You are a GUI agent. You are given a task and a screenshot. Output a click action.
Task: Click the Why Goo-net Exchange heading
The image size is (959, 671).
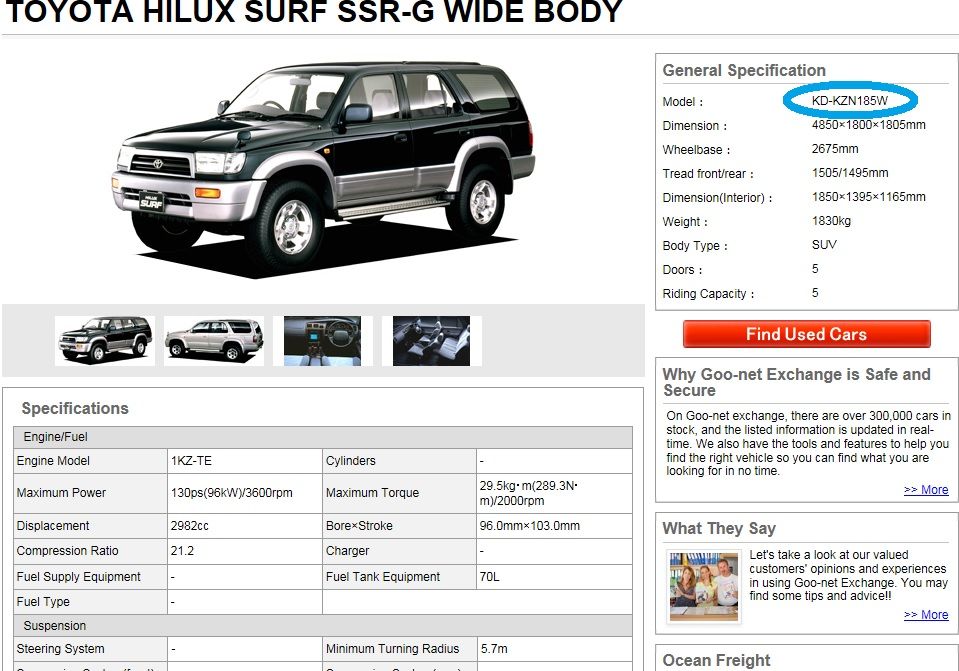pos(796,382)
